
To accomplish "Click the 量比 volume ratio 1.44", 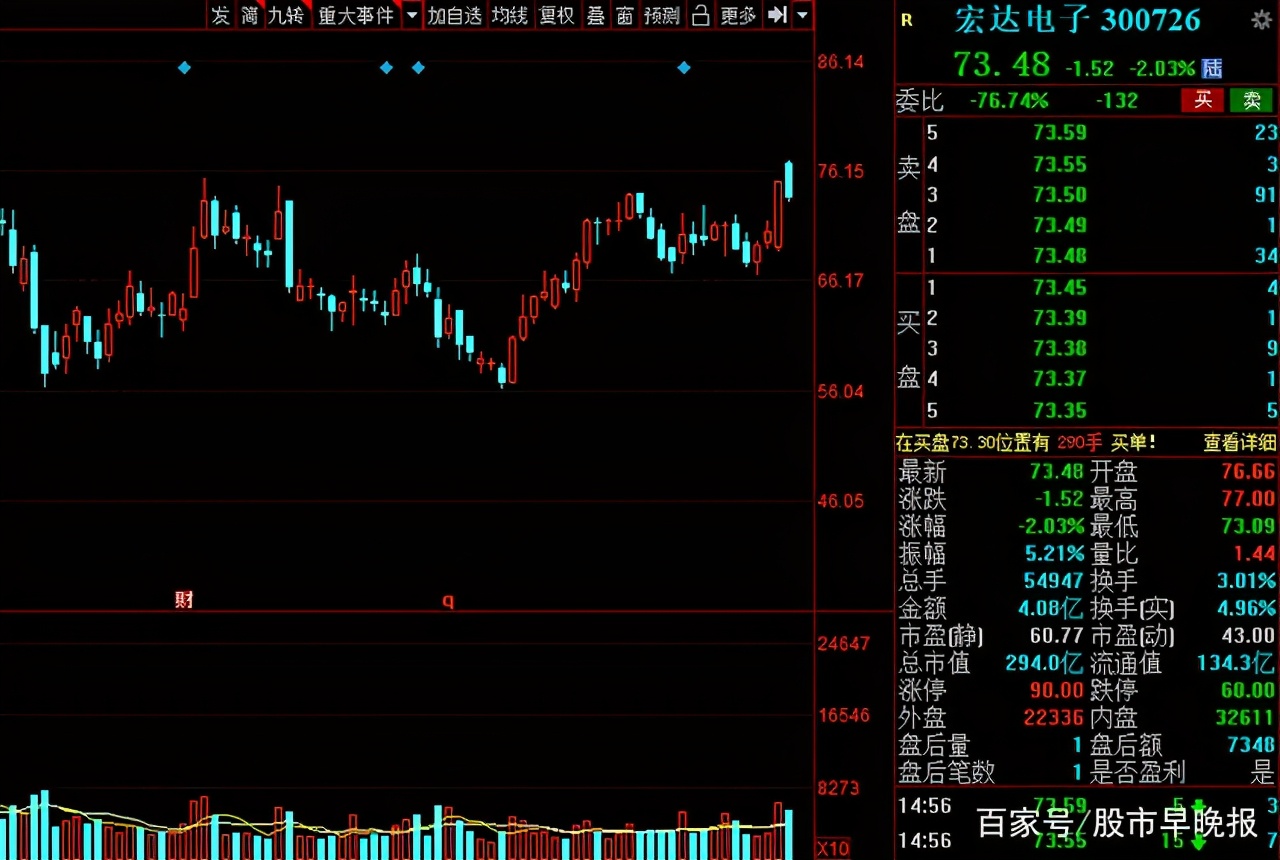I will click(1255, 553).
